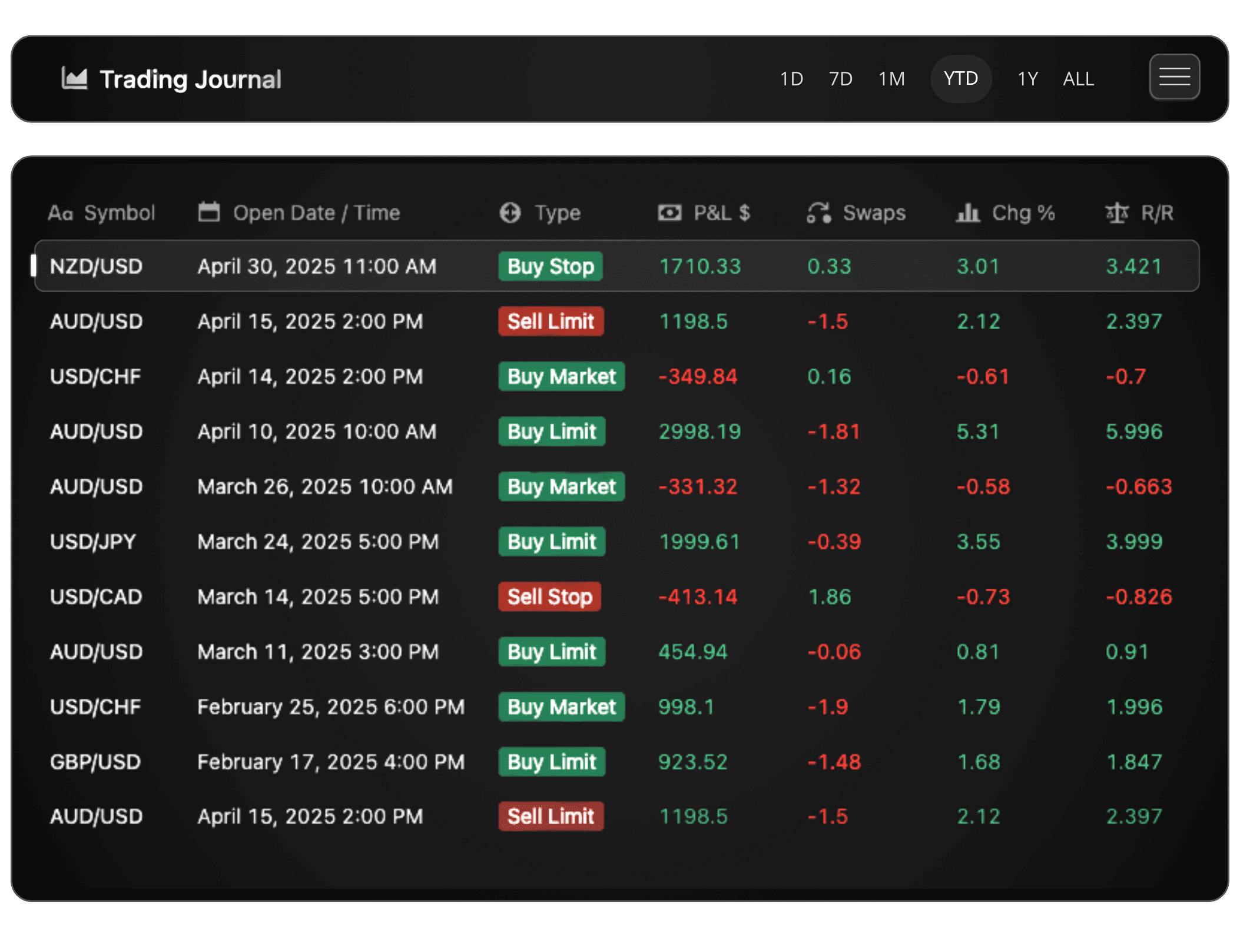Image resolution: width=1240 pixels, height=952 pixels.
Task: Click the swap arrows icon beside Swaps
Action: click(x=818, y=213)
